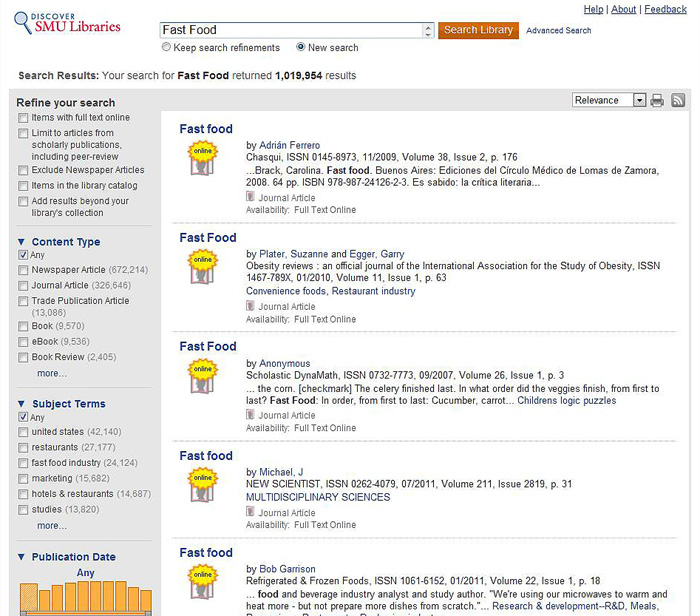Open the Help link in the top menu

pos(593,9)
